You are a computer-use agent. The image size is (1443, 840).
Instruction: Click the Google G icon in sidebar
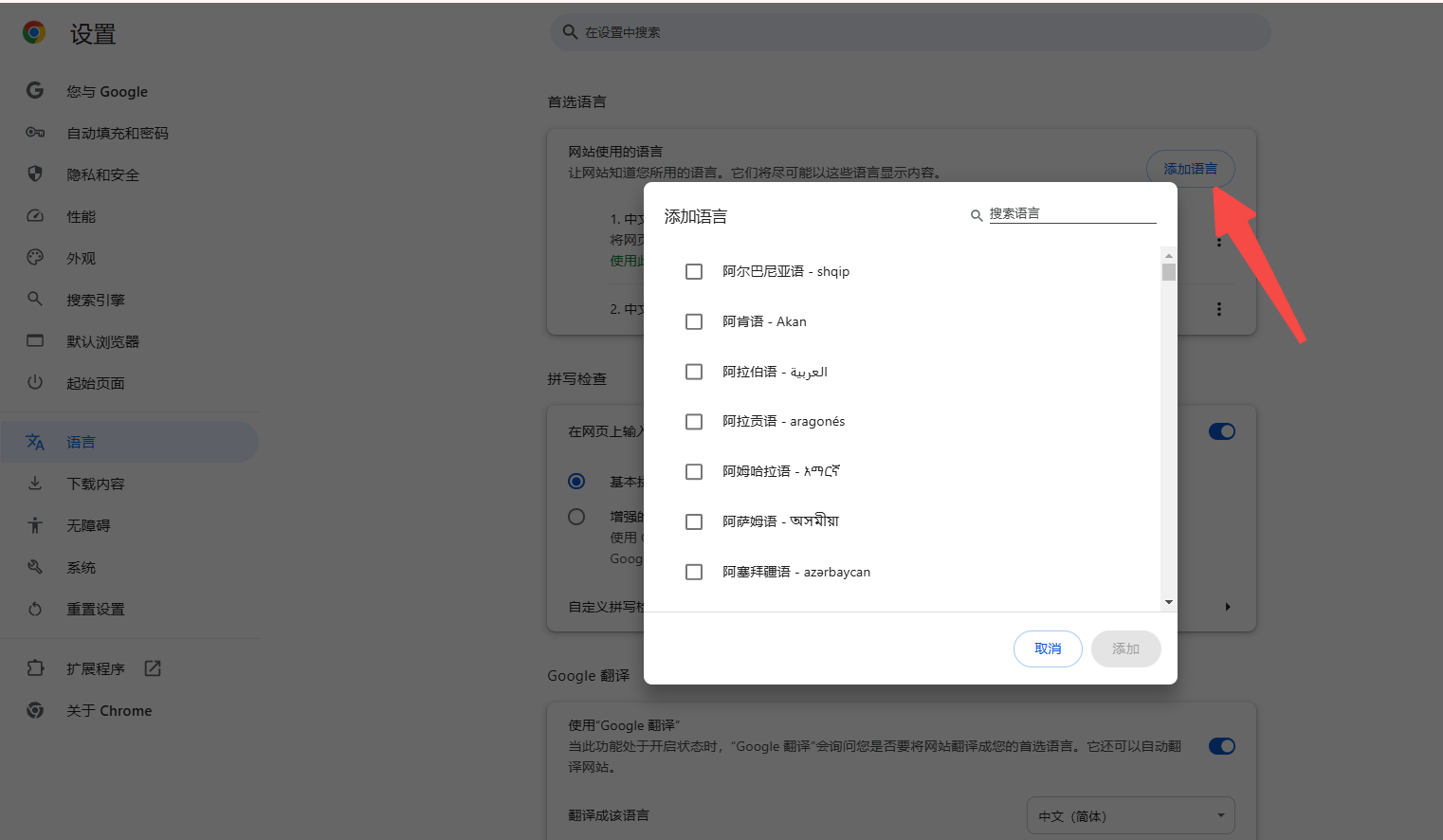coord(35,91)
